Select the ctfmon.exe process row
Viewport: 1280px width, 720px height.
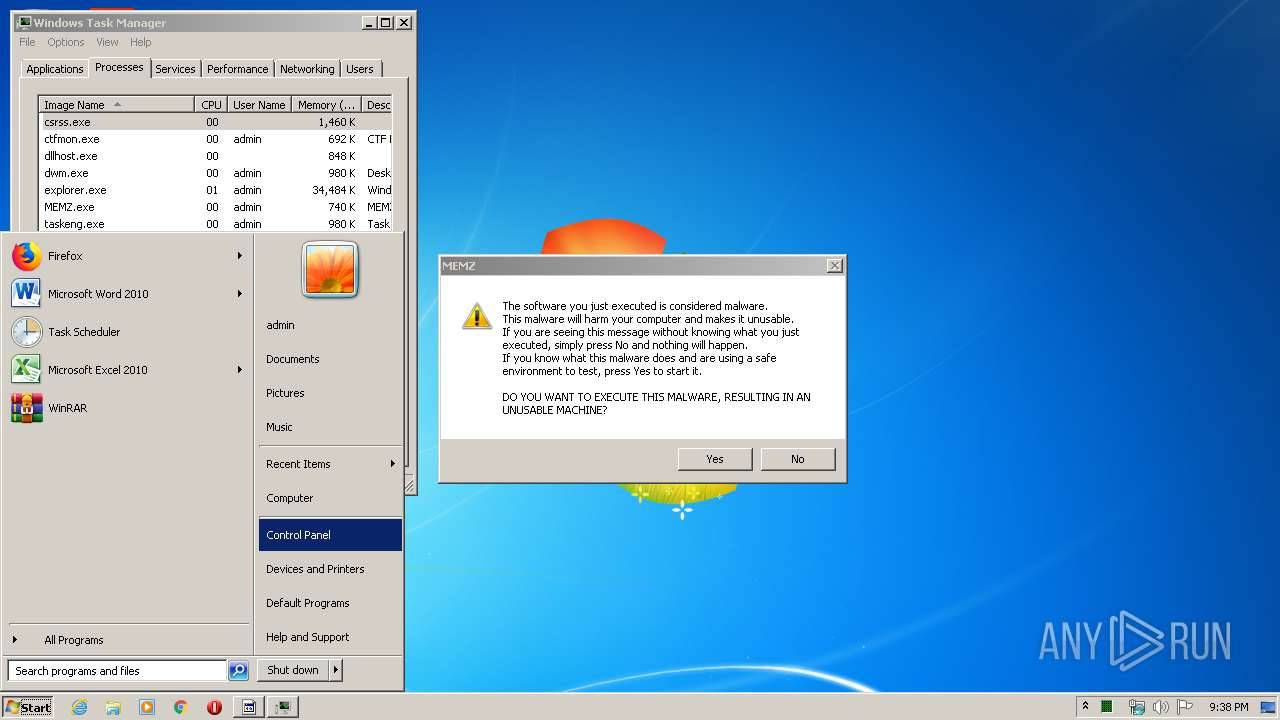coord(215,139)
